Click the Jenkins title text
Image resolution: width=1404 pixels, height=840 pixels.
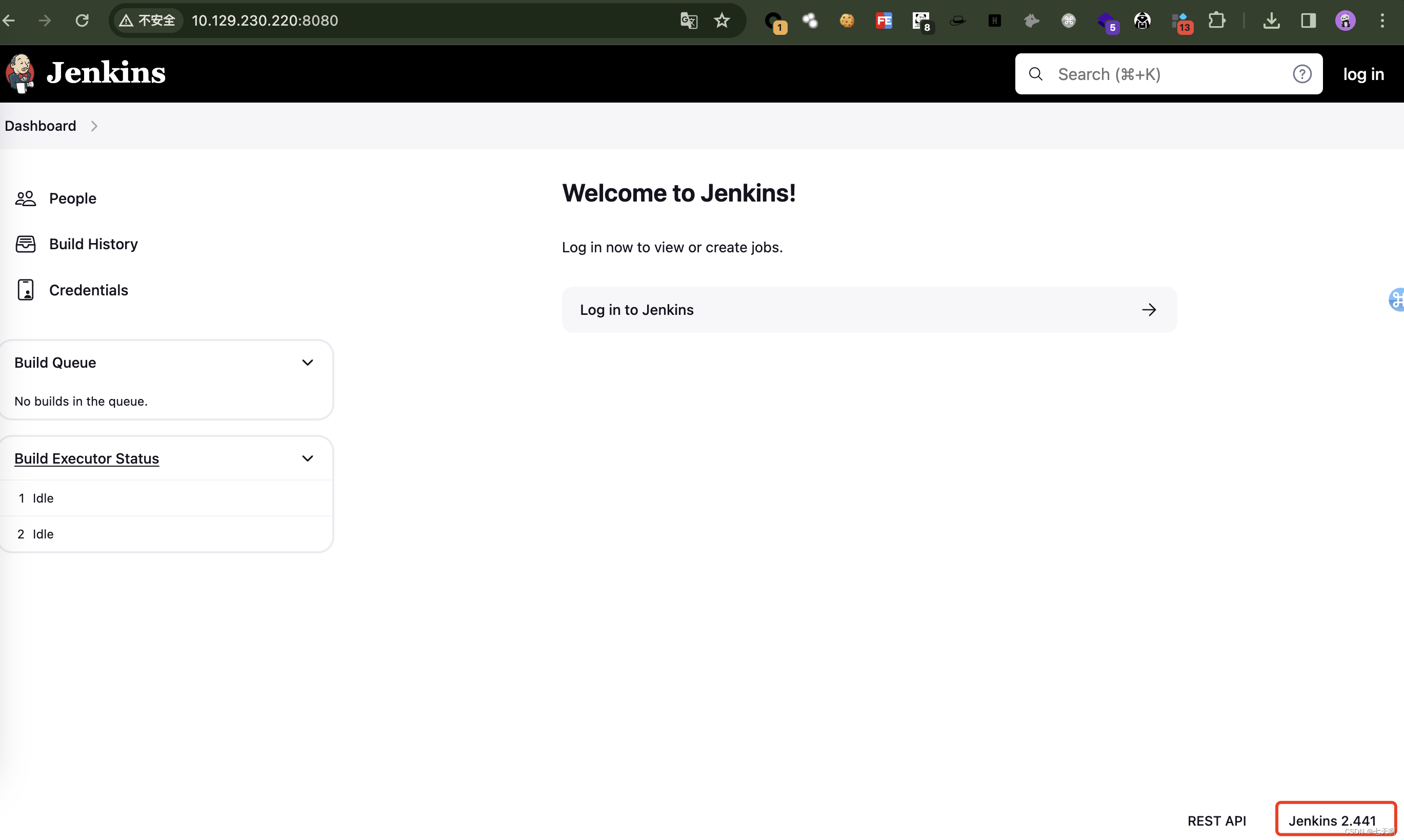coord(106,73)
